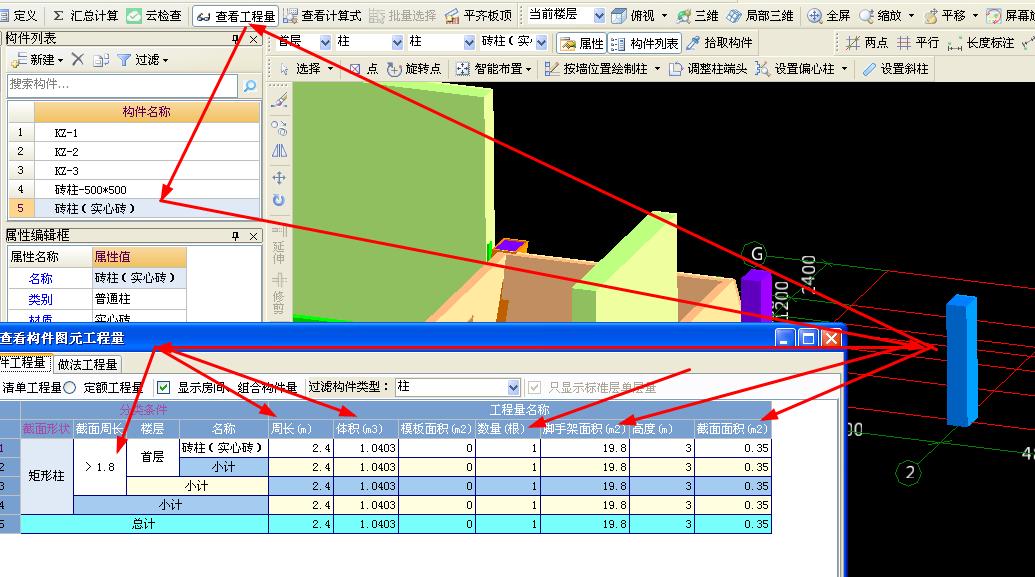Select the 缩放 zoom tool
The image size is (1035, 577).
pyautogui.click(x=881, y=15)
